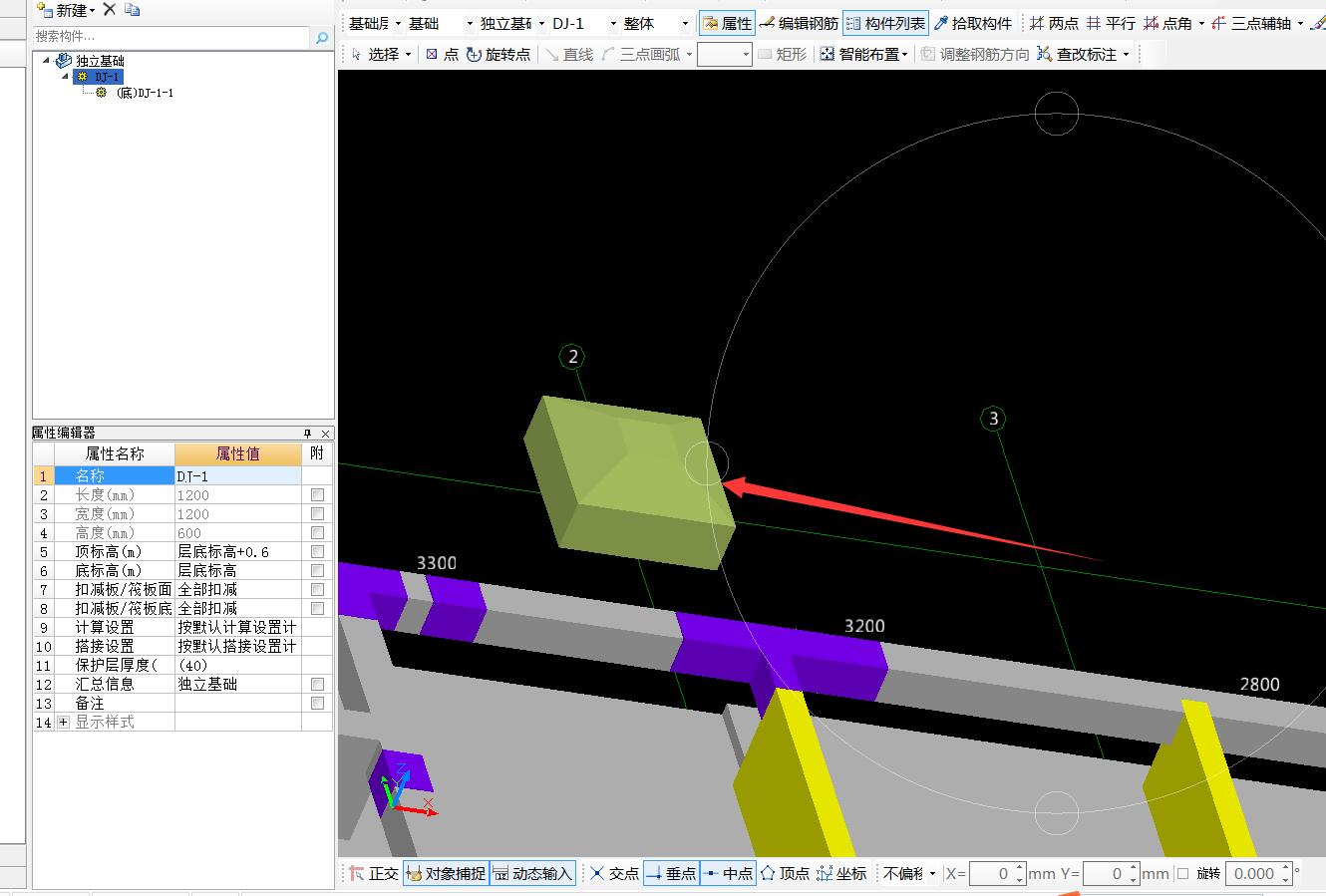This screenshot has height=896, width=1326.
Task: Click the rotation angle 0.000 field
Action: pos(1258,873)
